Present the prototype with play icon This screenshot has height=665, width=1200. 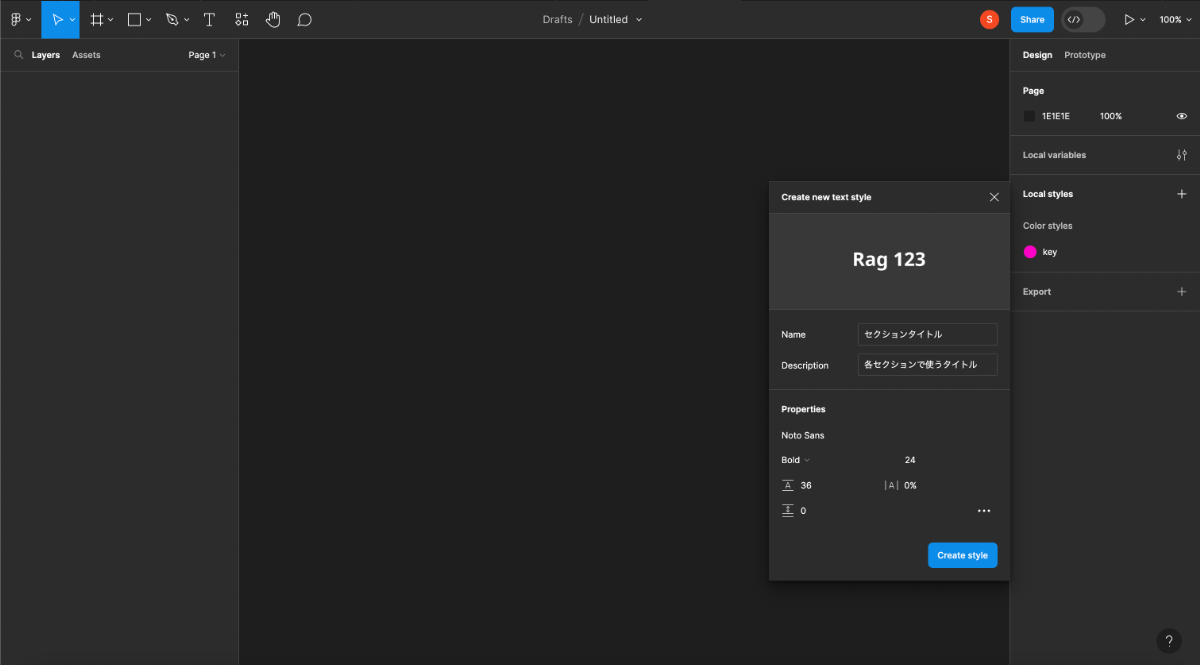point(1129,19)
